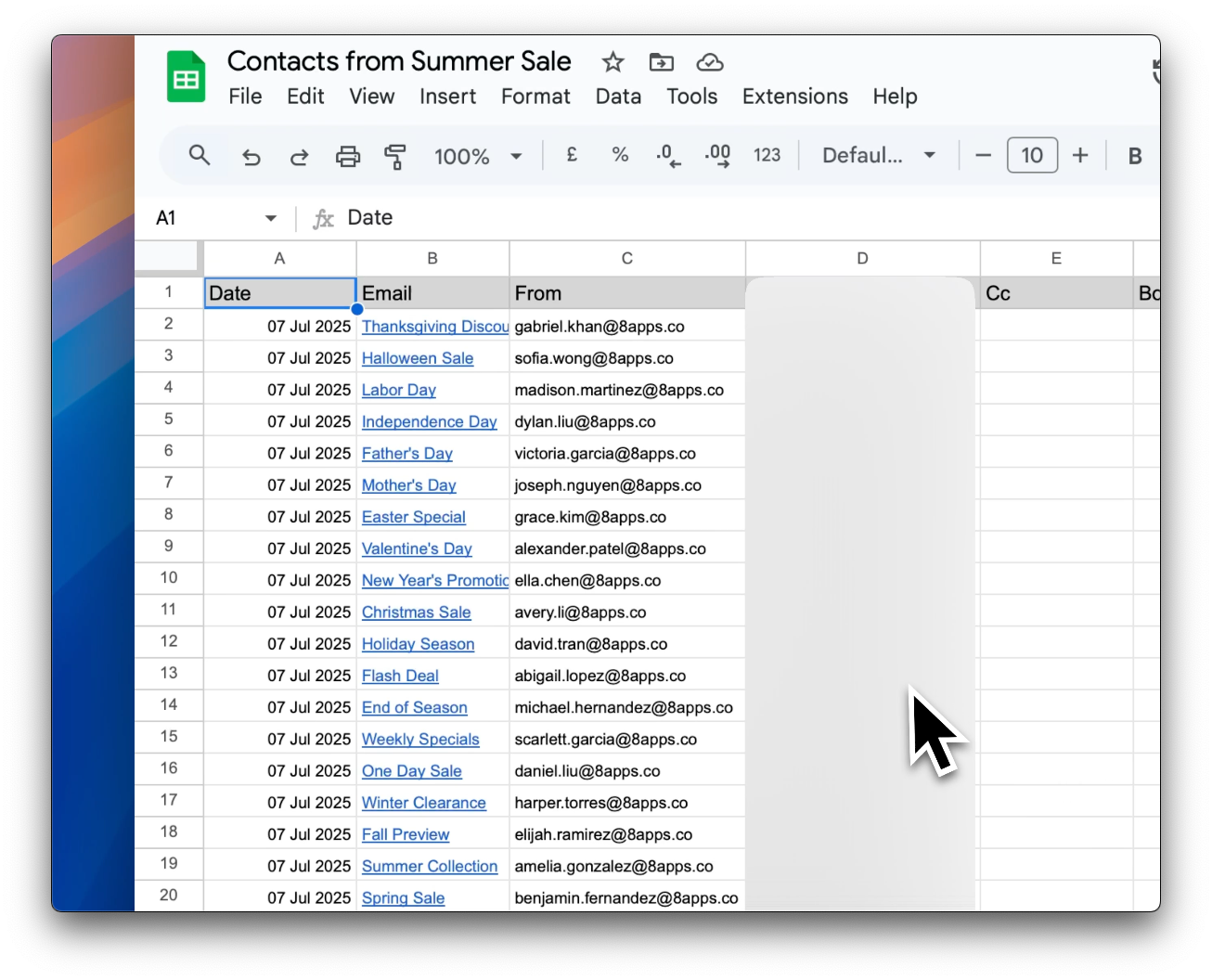The width and height of the screenshot is (1212, 980).
Task: Check the cloud document status icon
Action: click(x=710, y=62)
